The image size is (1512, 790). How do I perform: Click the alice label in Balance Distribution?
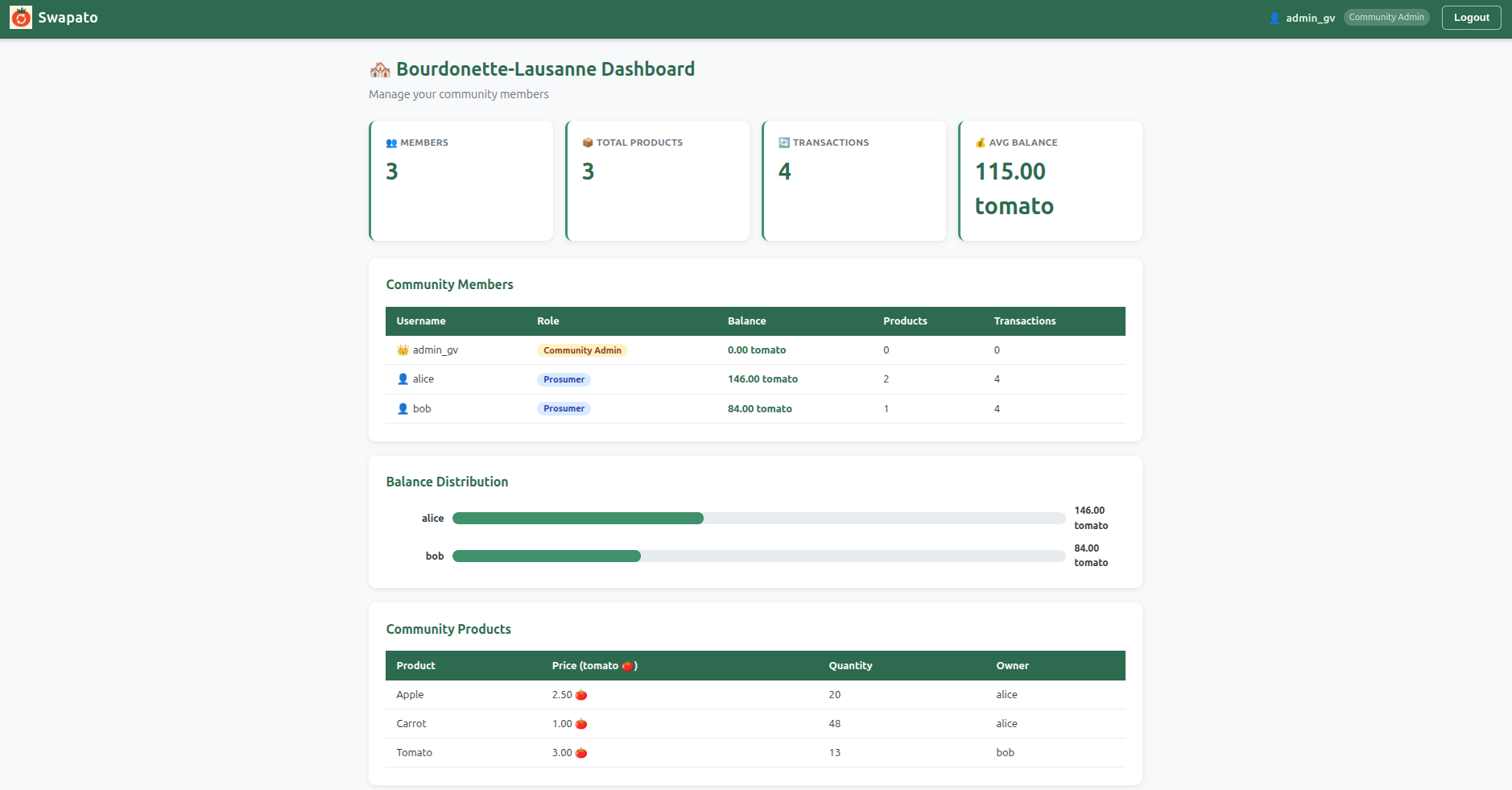tap(432, 519)
